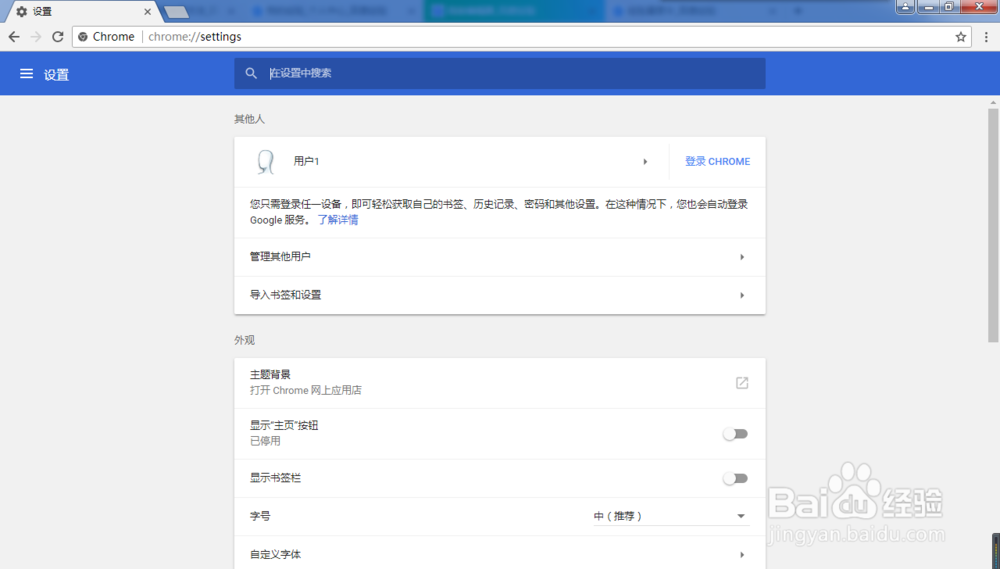Click the browser forward arrow
The image size is (1000, 569).
coord(36,37)
